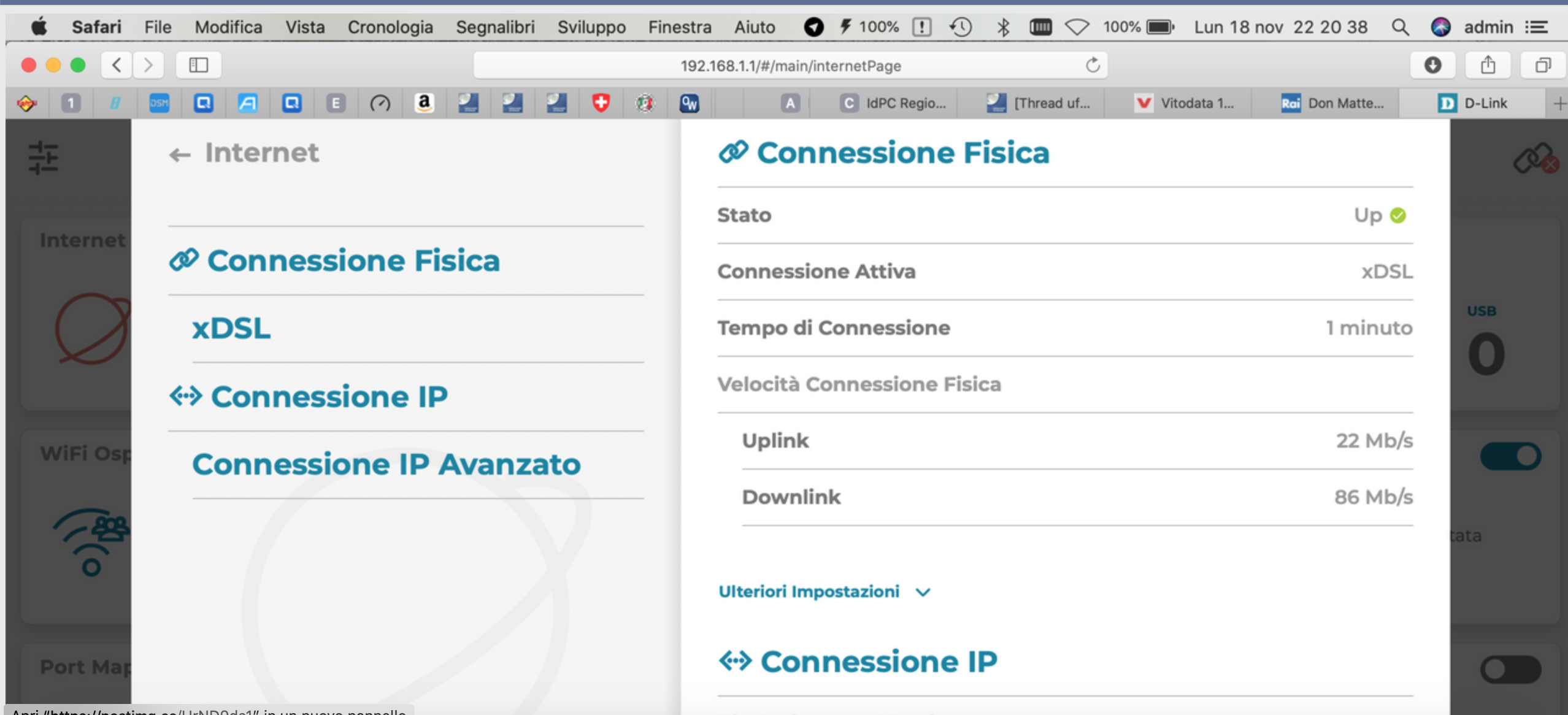Open the Amazon bookmark icon
The image size is (1568, 715).
[x=424, y=103]
